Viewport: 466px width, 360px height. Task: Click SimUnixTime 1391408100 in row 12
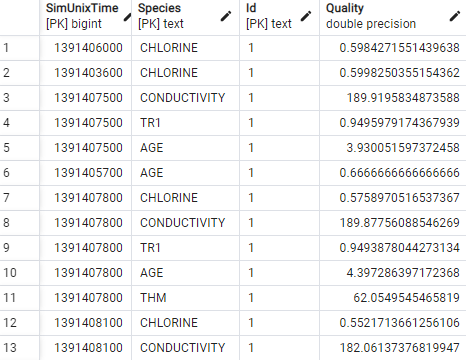(86, 323)
